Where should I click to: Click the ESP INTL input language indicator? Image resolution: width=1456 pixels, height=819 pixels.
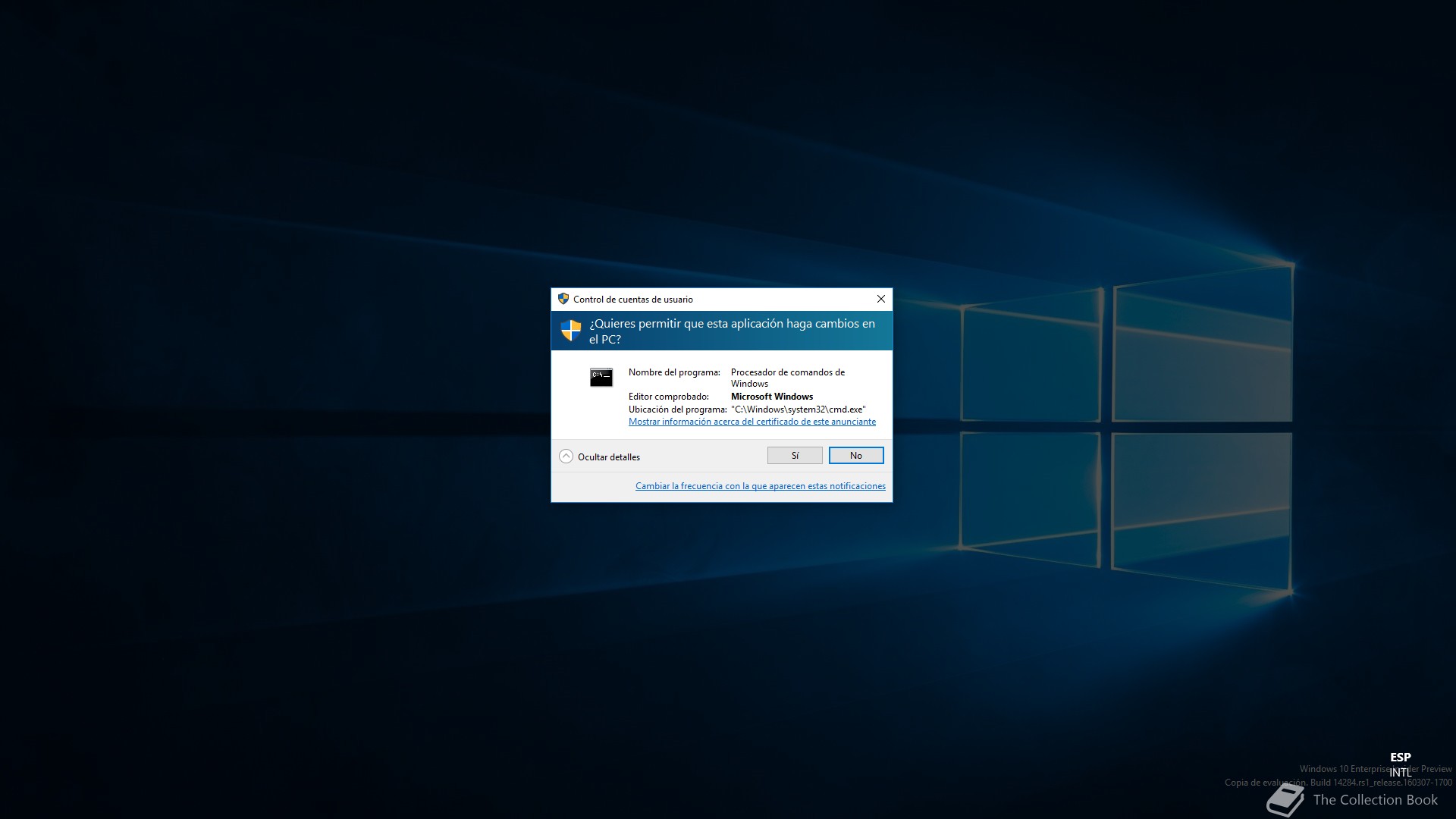coord(1400,764)
